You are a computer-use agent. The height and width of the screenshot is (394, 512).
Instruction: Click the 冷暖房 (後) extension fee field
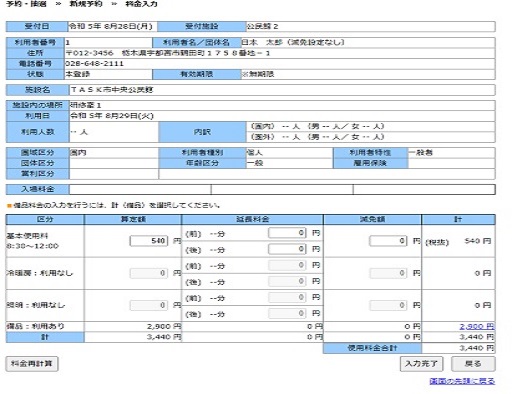coord(287,281)
